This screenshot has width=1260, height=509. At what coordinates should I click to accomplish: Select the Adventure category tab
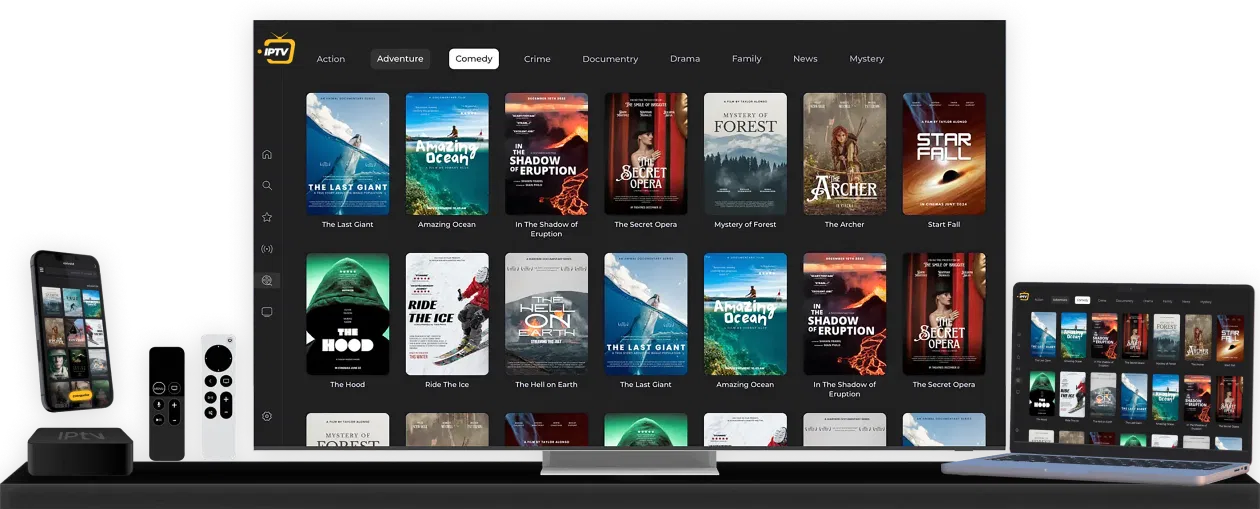click(x=400, y=59)
